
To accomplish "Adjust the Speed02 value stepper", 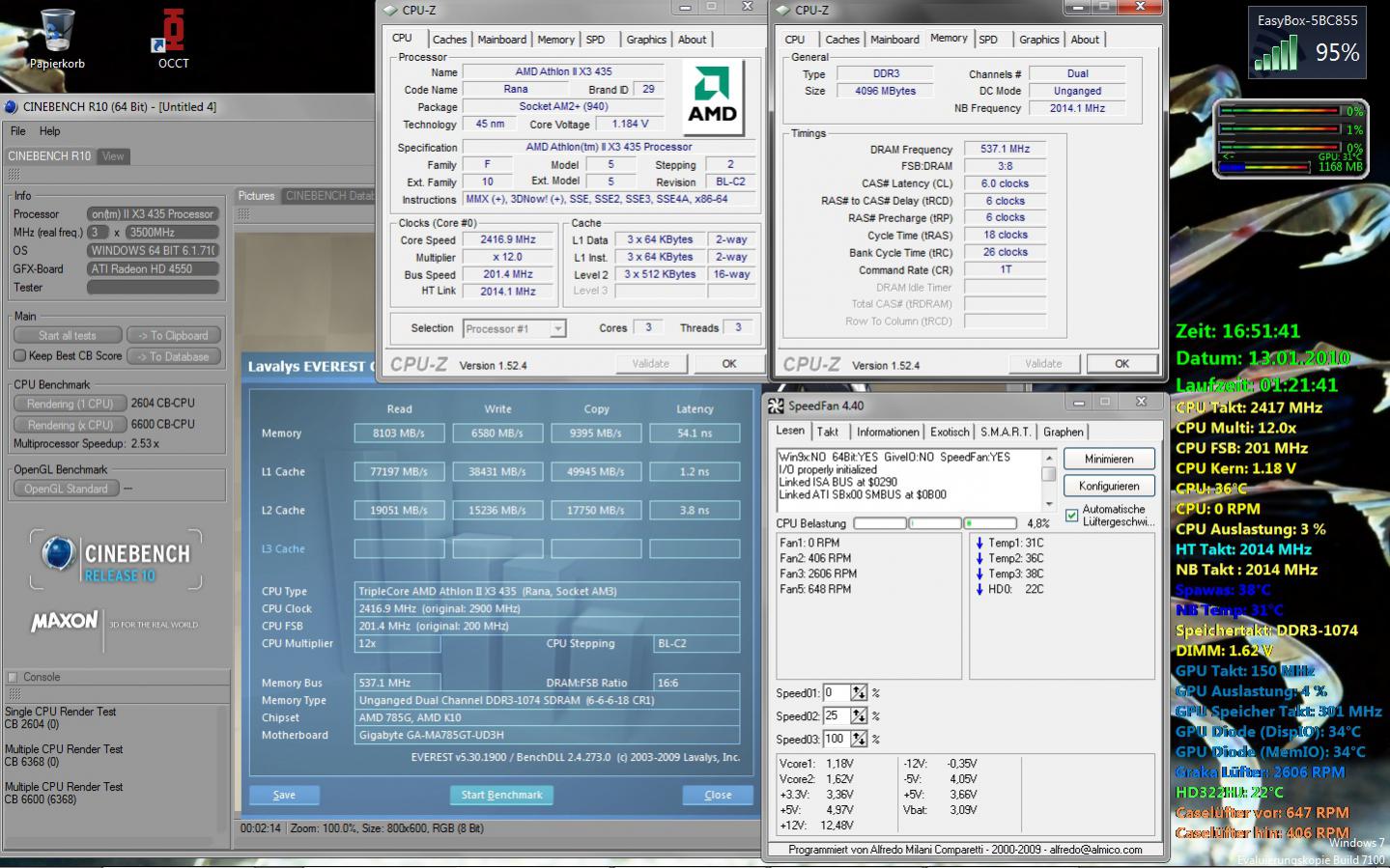I will [x=859, y=716].
